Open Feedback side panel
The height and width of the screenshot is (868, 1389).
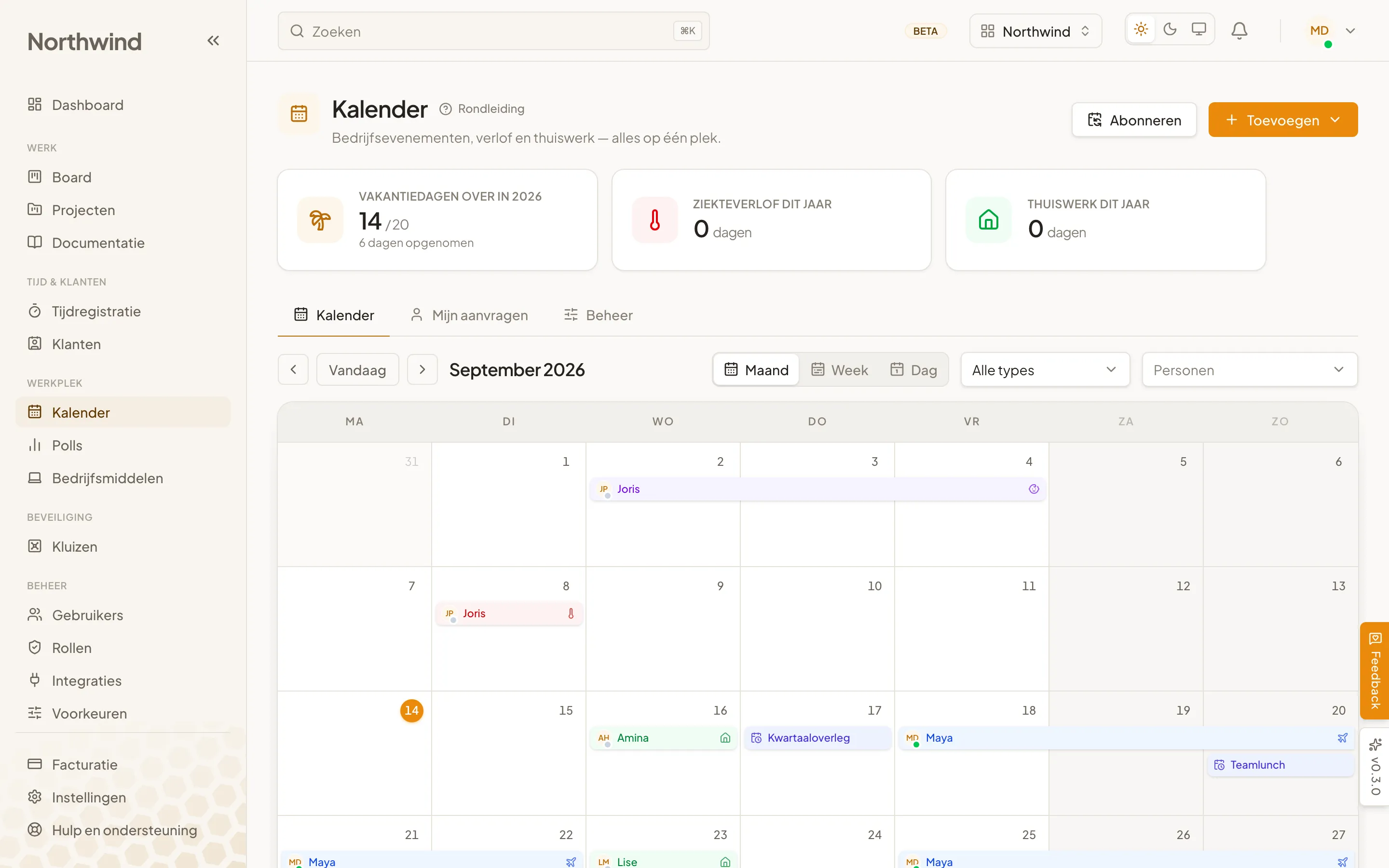[x=1374, y=671]
